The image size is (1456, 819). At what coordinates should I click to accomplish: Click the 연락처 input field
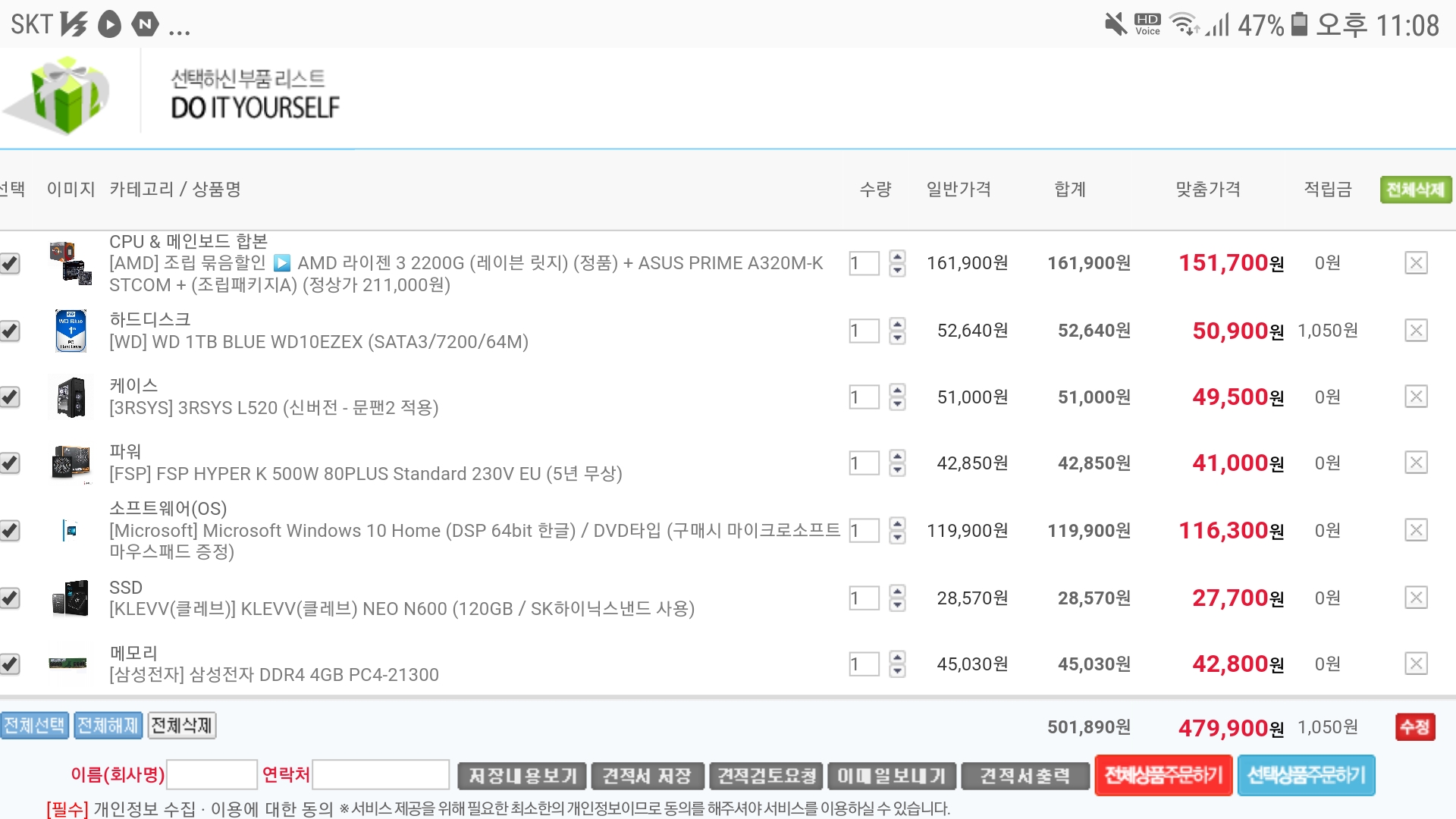381,774
